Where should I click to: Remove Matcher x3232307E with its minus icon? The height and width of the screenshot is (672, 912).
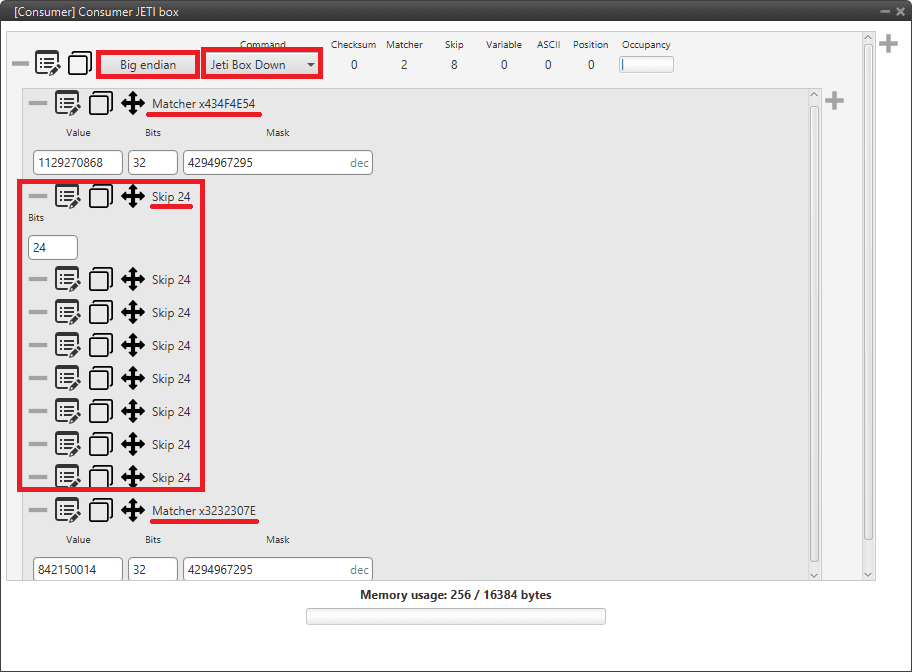(x=38, y=510)
